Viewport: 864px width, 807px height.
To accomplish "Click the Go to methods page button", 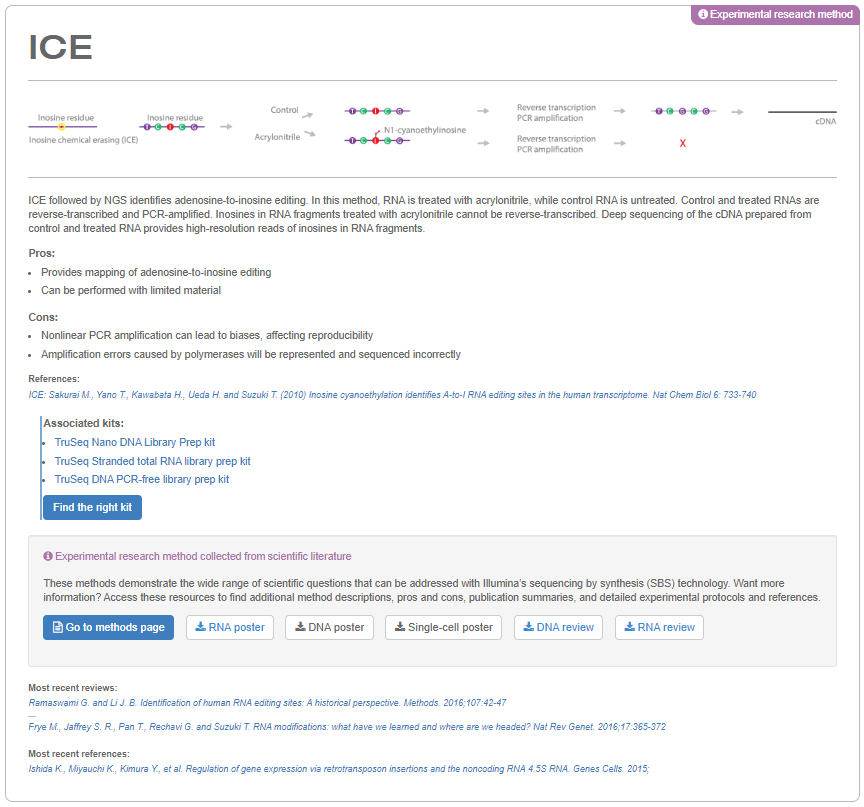I will tap(109, 627).
